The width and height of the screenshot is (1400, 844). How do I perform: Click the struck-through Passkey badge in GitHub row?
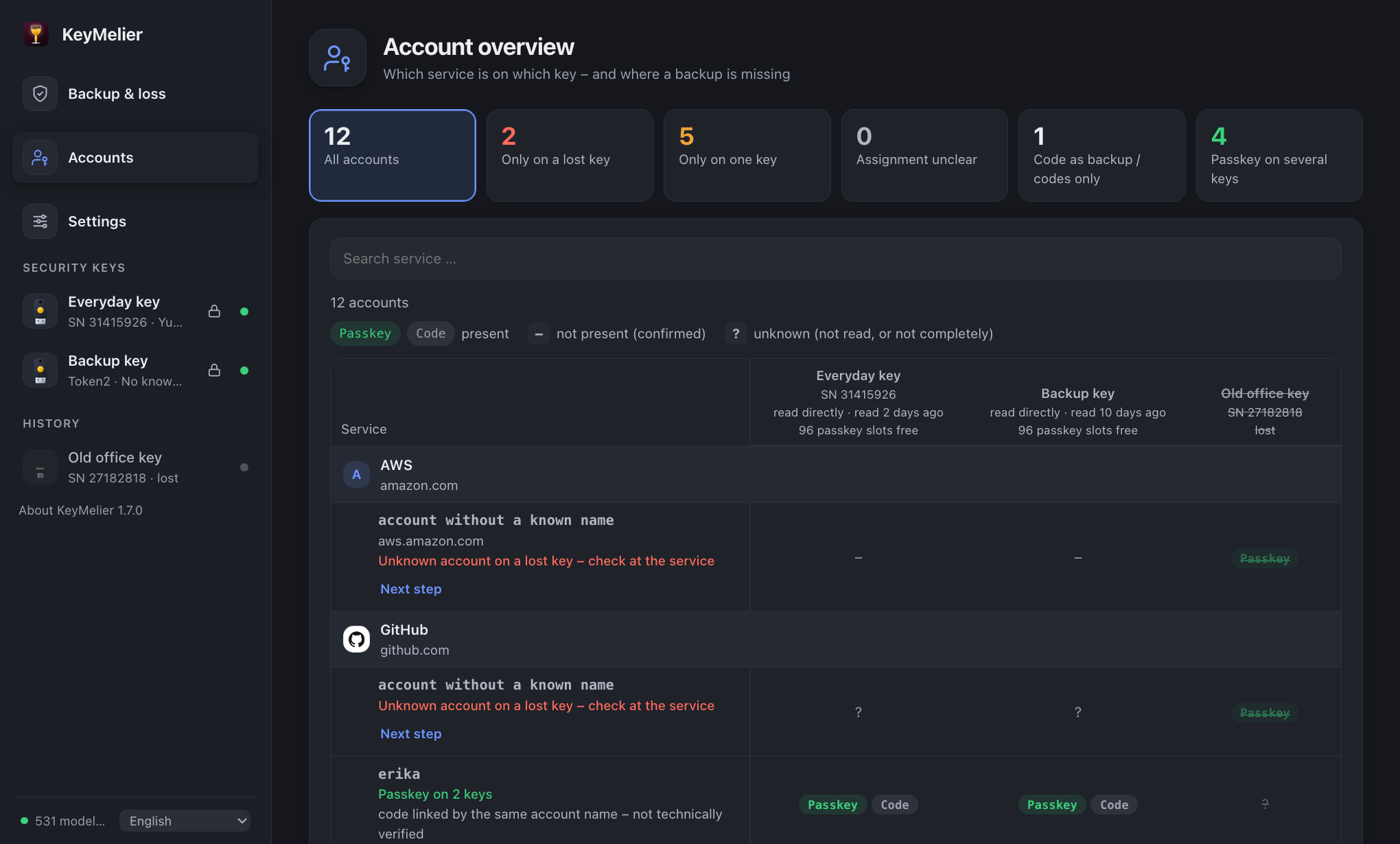tap(1265, 713)
